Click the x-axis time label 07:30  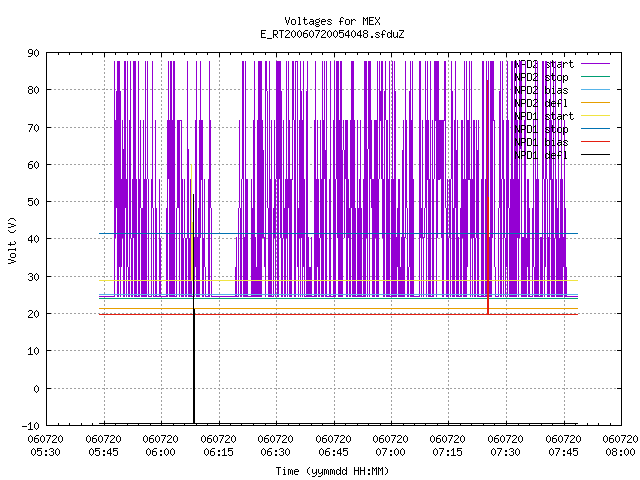506,452
